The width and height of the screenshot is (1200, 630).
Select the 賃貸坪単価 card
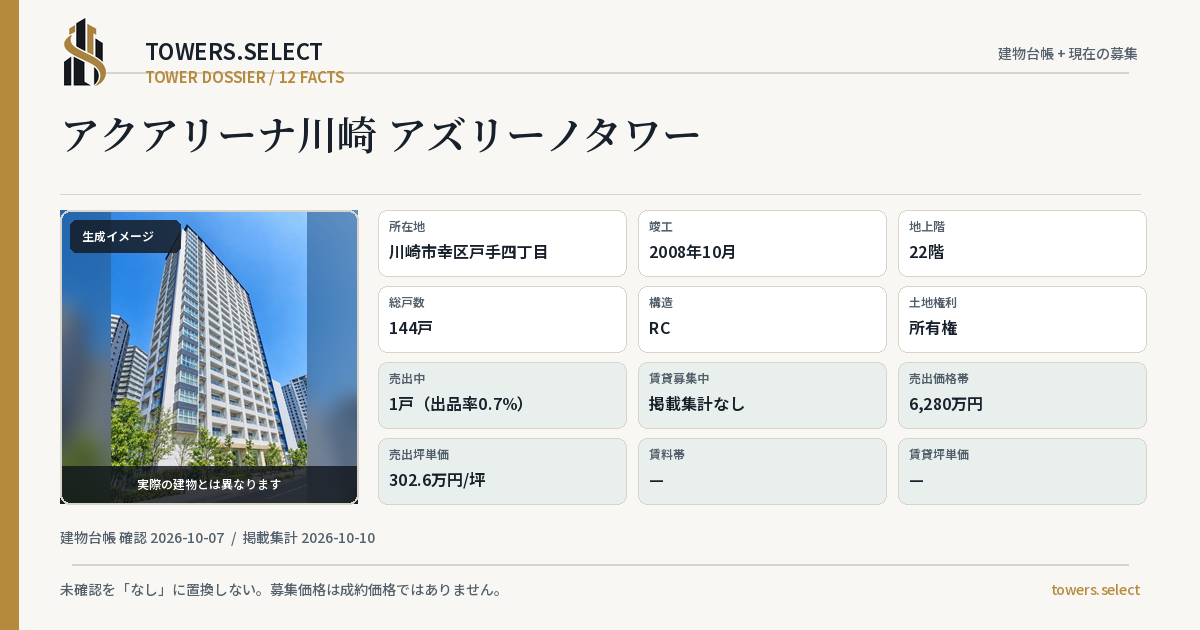[x=1022, y=471]
